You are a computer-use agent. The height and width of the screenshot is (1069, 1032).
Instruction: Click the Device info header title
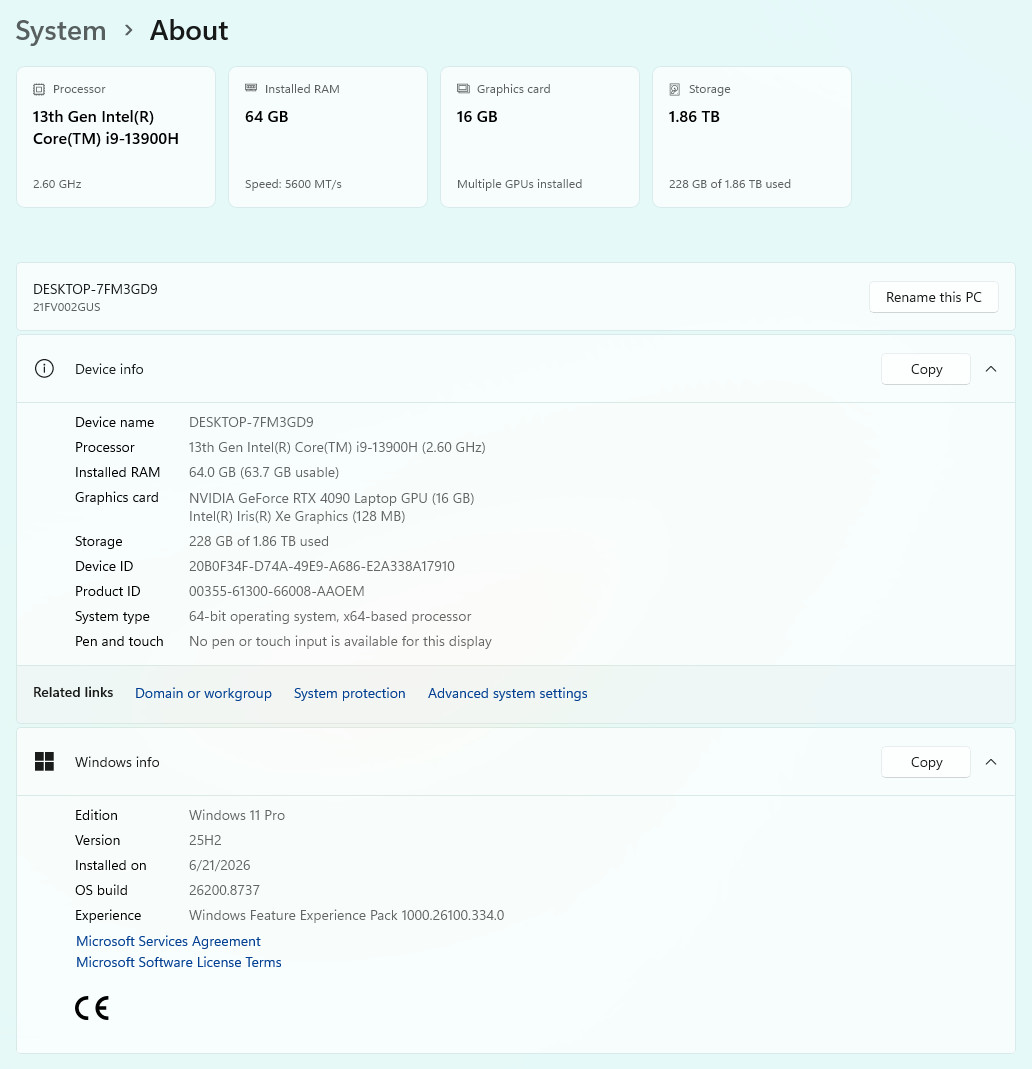[x=109, y=369]
